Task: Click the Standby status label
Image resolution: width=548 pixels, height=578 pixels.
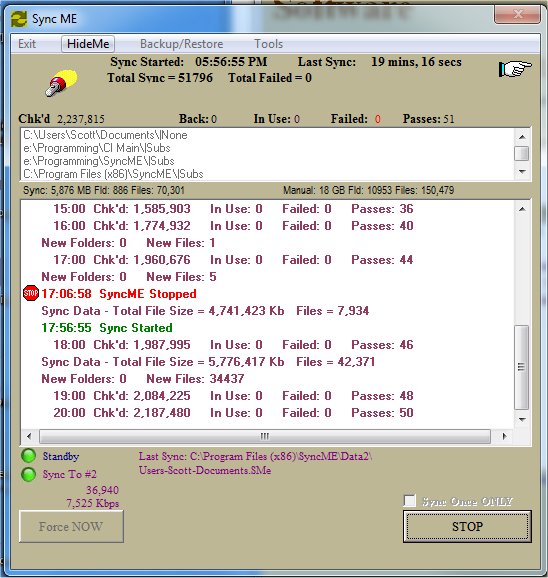Action: tap(61, 456)
